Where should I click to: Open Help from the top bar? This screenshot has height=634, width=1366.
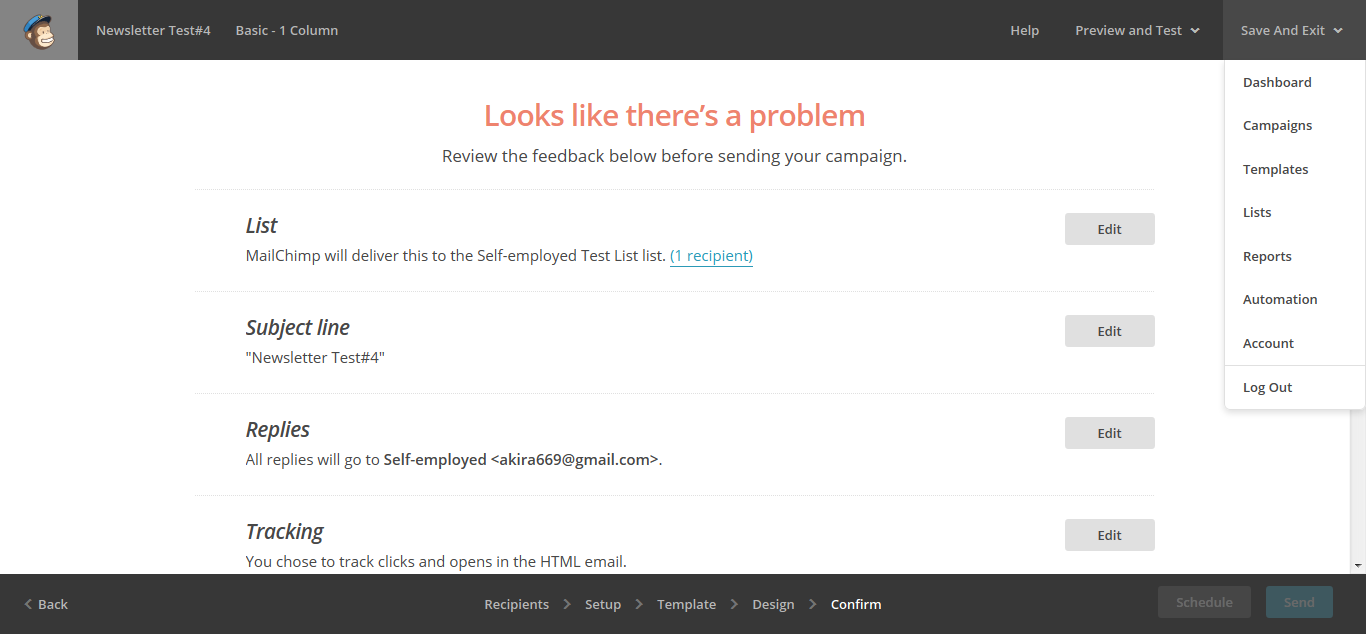1024,30
